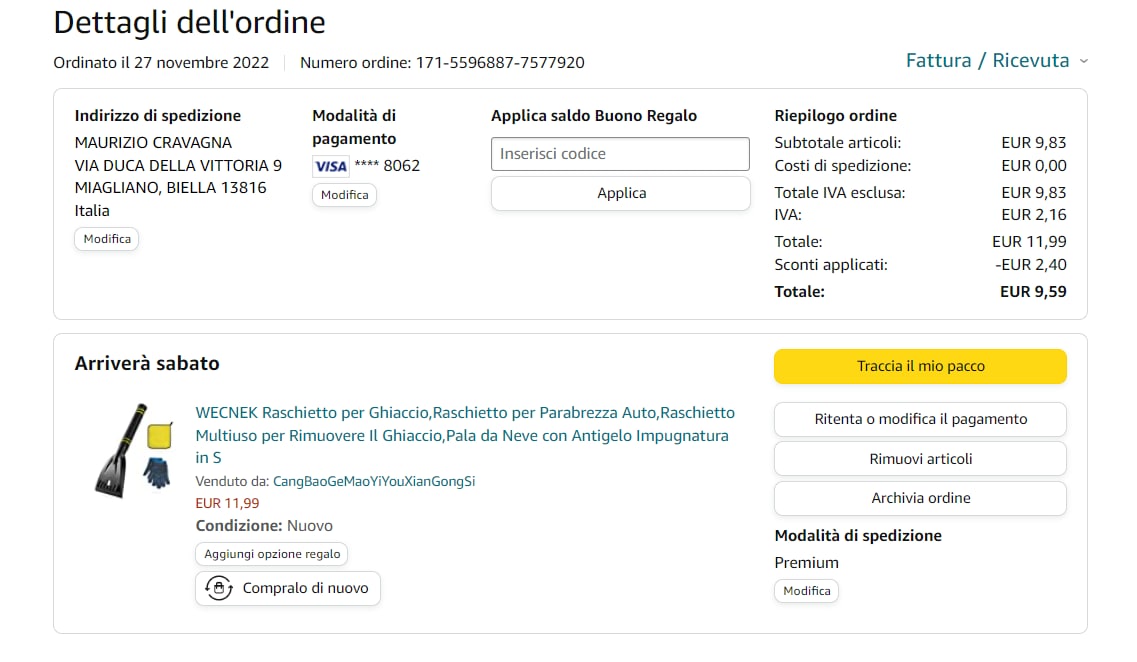Click Modifica under the shipping address

pos(107,239)
